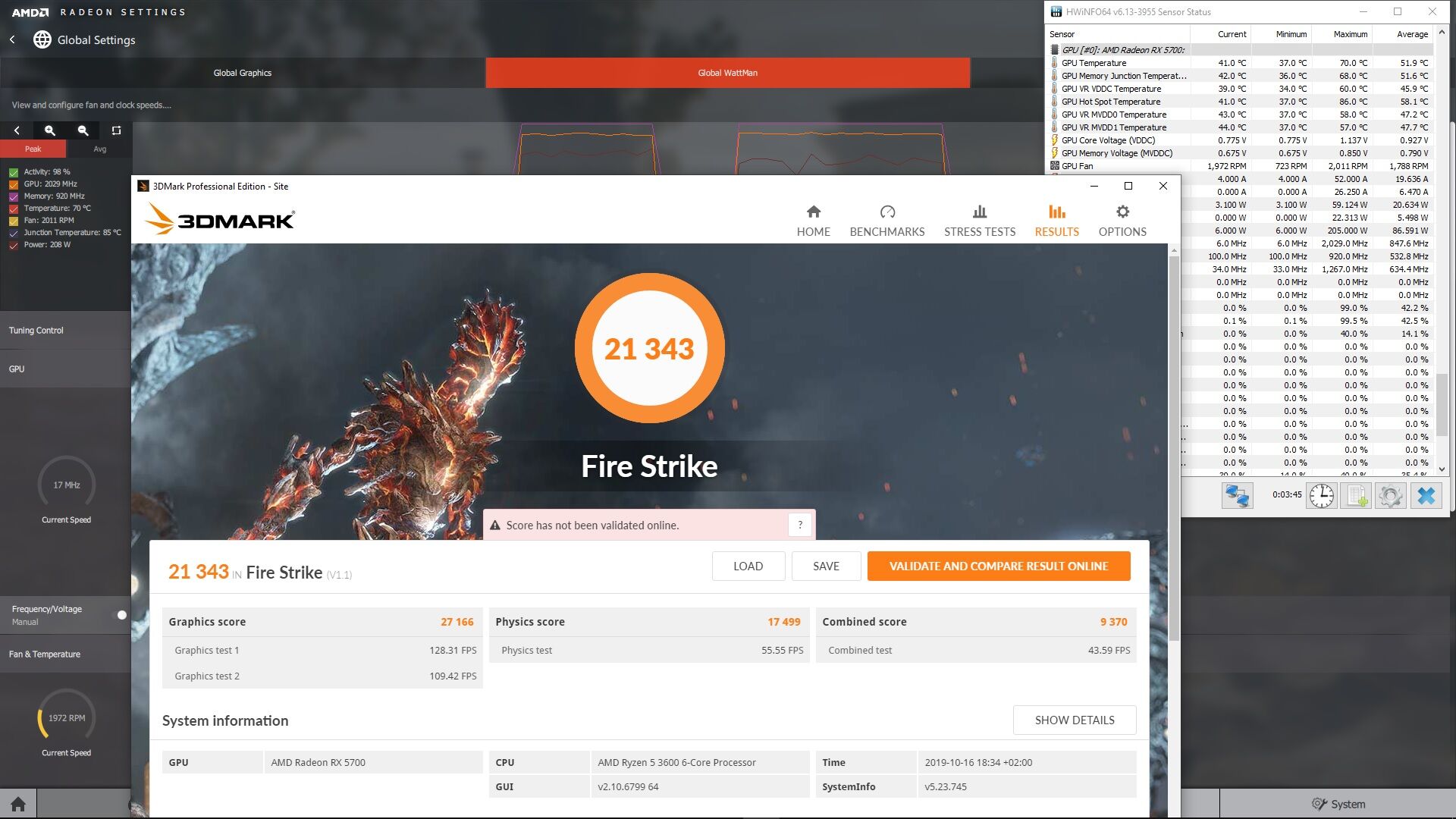Go back using arrow beside Global Settings
This screenshot has width=1456, height=819.
click(12, 39)
